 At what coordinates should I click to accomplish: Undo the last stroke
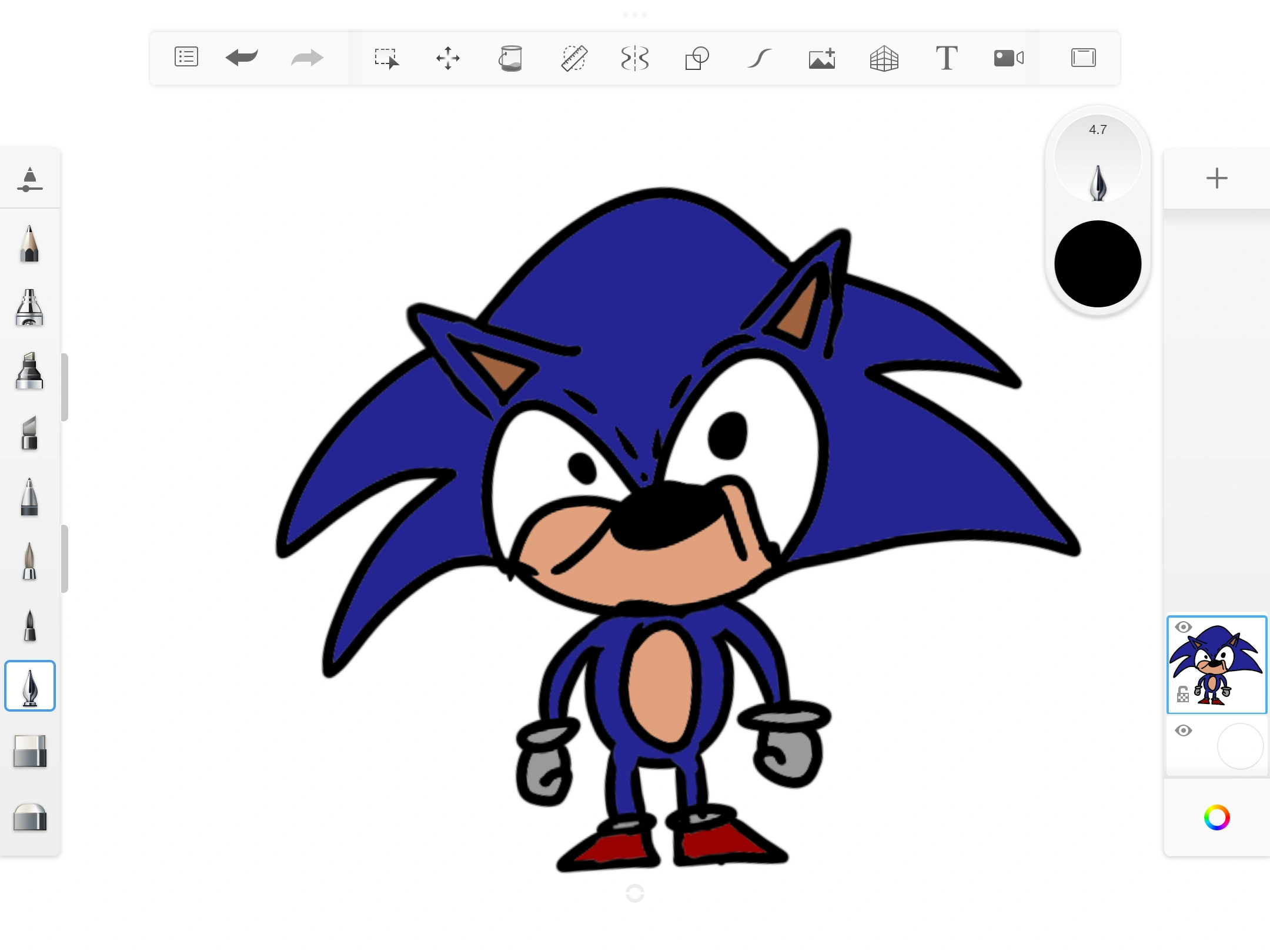[242, 58]
